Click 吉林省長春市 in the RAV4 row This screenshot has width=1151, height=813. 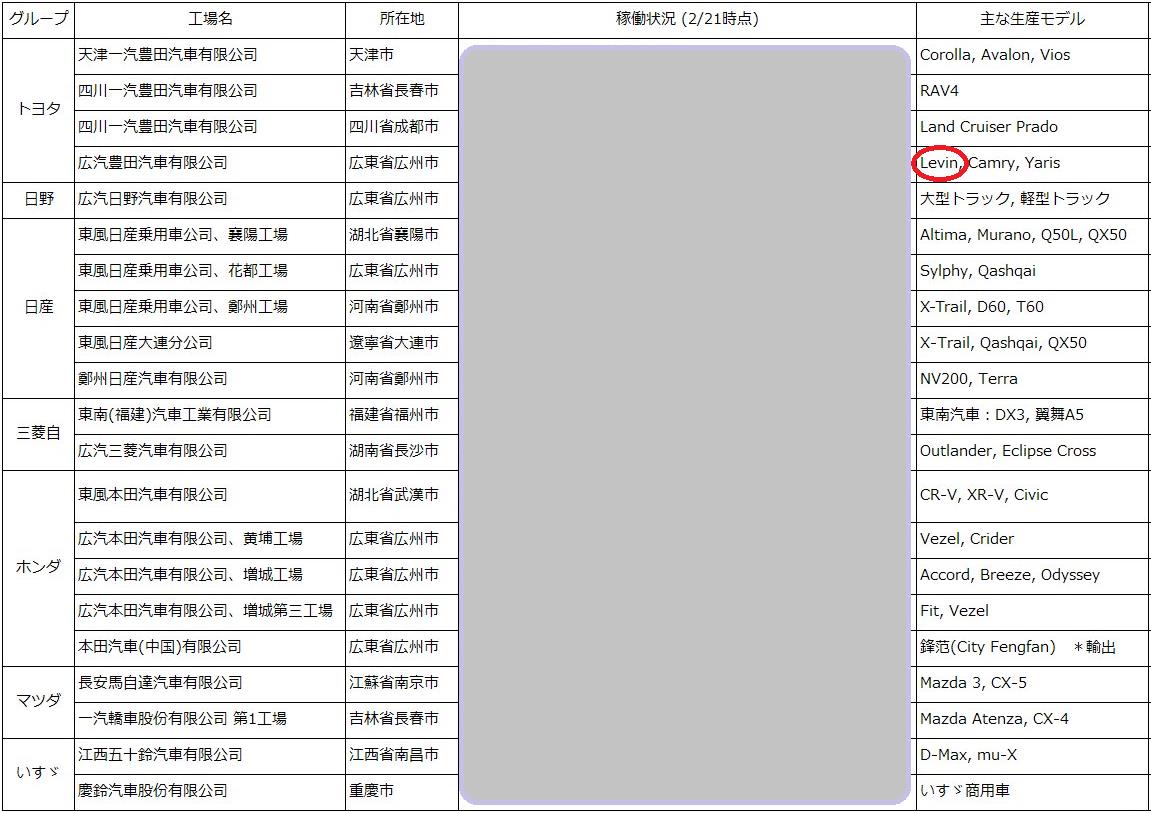[x=402, y=92]
